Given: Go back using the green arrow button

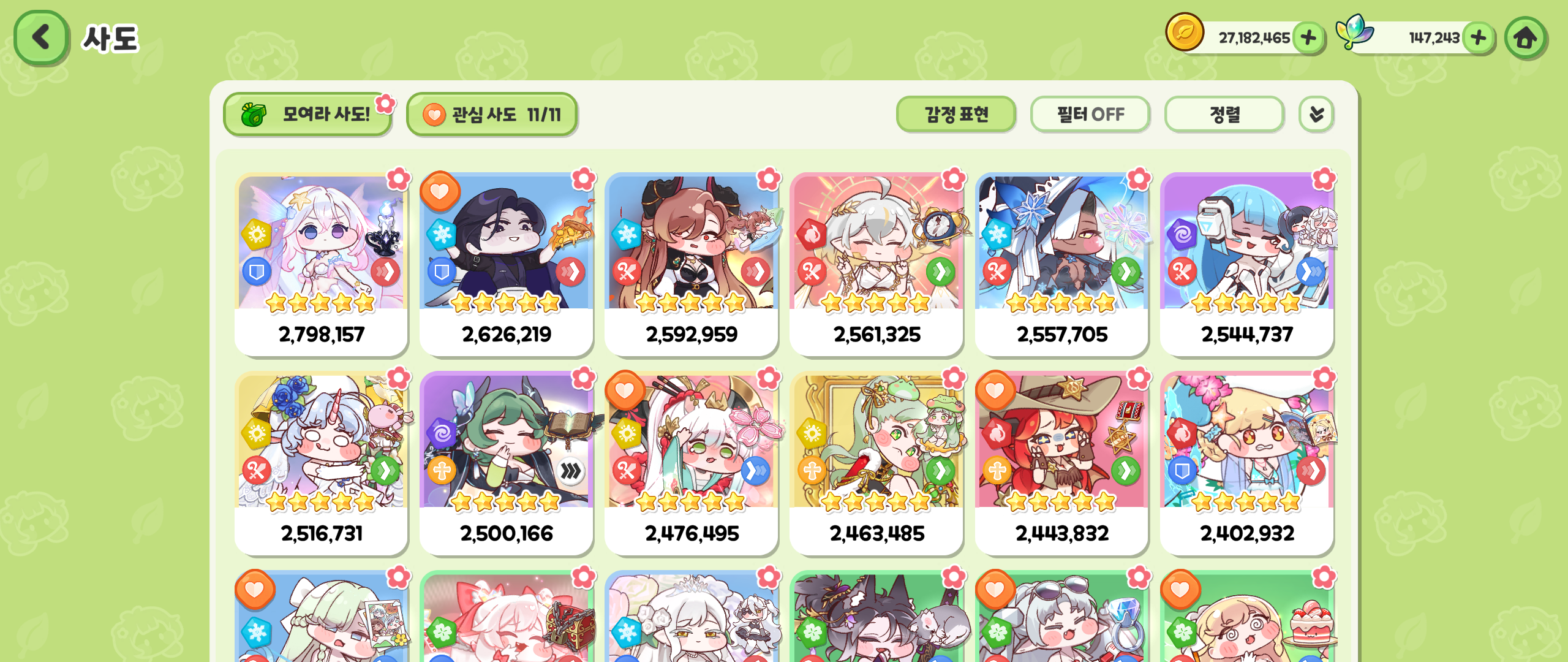Looking at the screenshot, I should 41,37.
